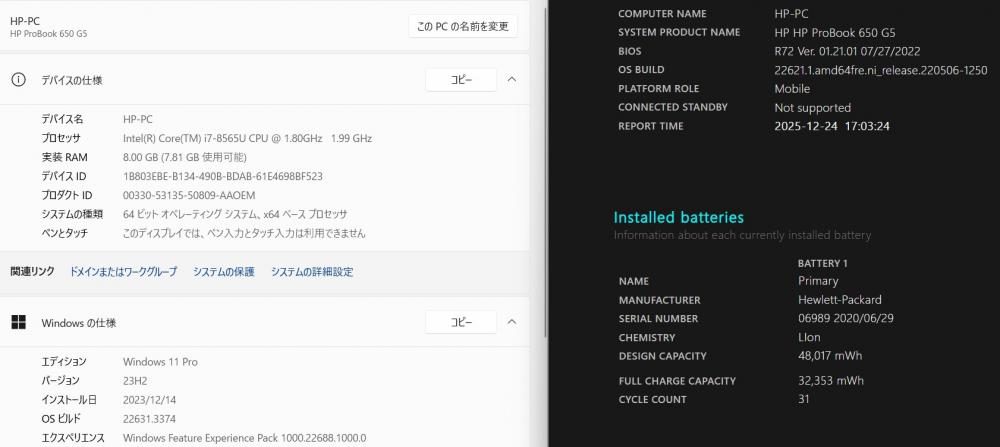Screen dimensions: 1000x447
Task: Select the システムの種類 value text
Action: point(235,214)
